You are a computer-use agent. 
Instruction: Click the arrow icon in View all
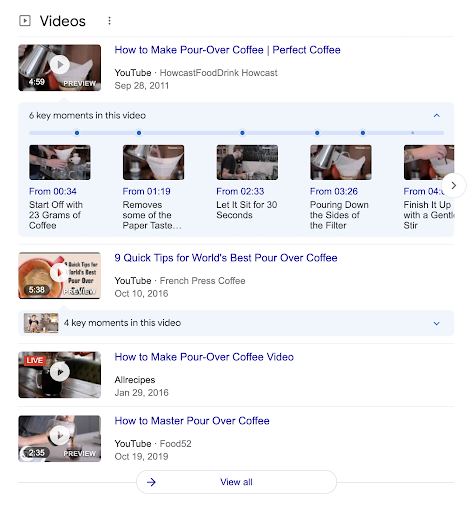(151, 482)
